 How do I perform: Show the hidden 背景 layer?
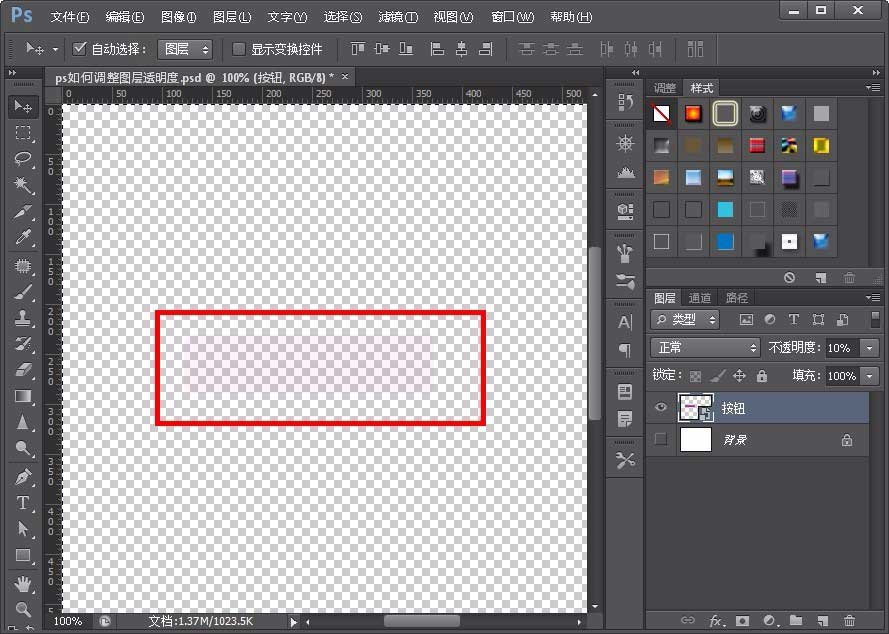pos(662,440)
